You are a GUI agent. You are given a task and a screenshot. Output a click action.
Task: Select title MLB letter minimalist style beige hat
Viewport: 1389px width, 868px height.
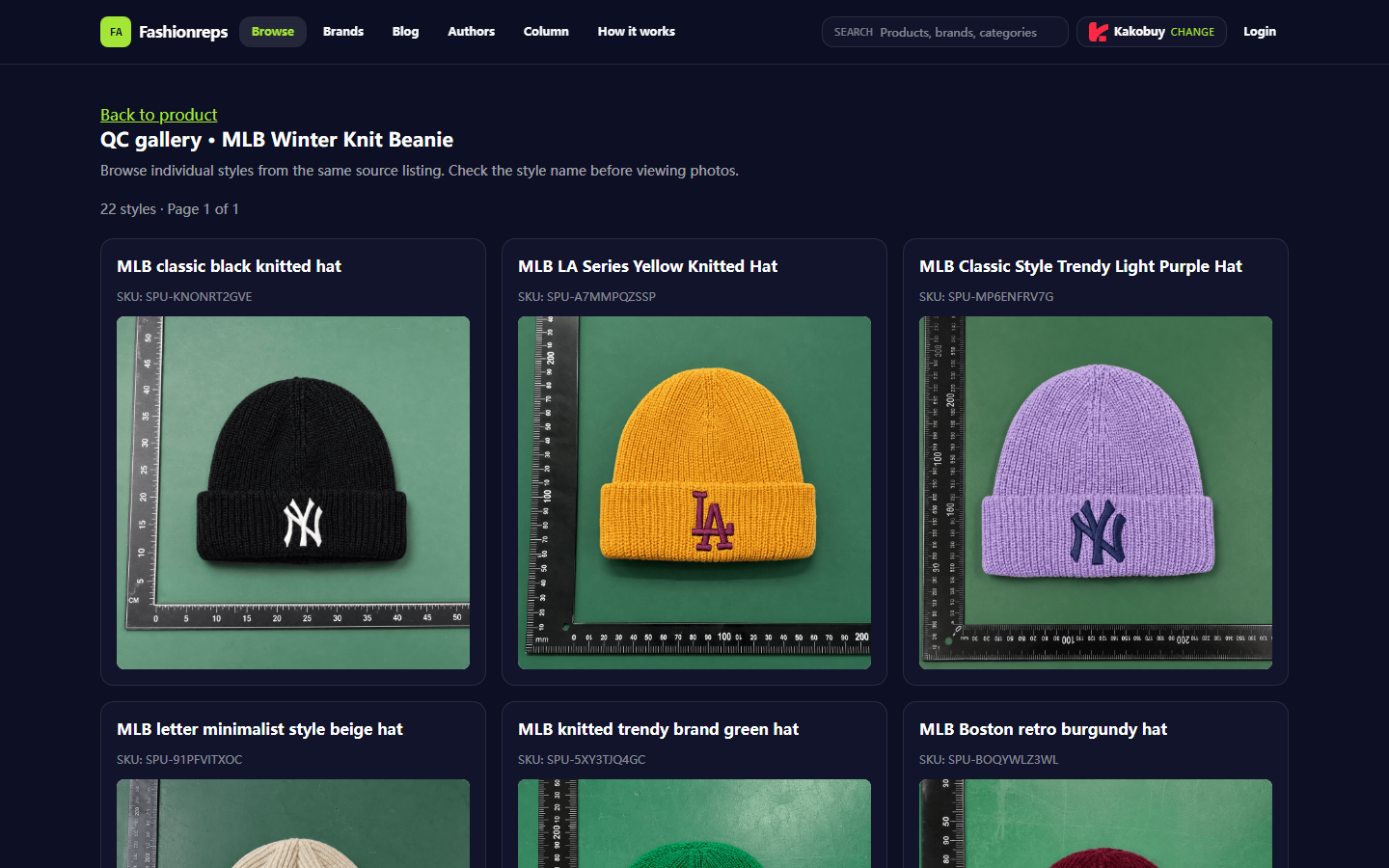259,729
